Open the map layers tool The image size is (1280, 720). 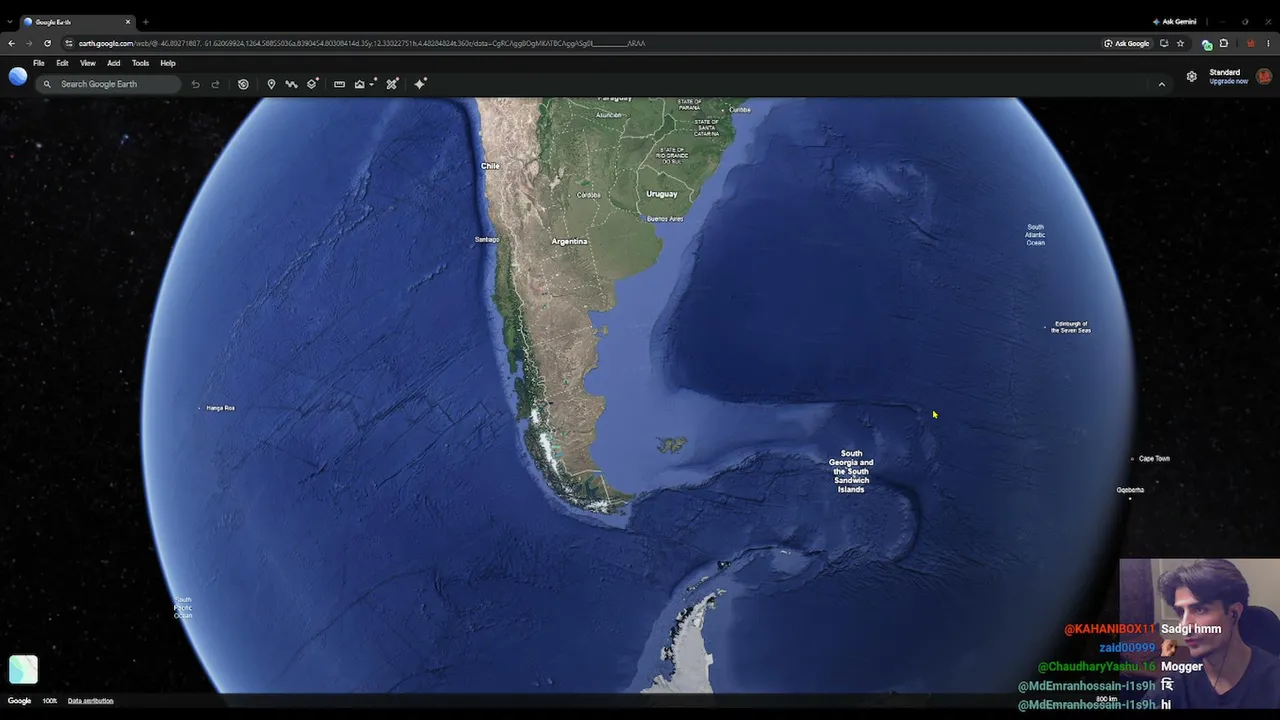click(313, 84)
